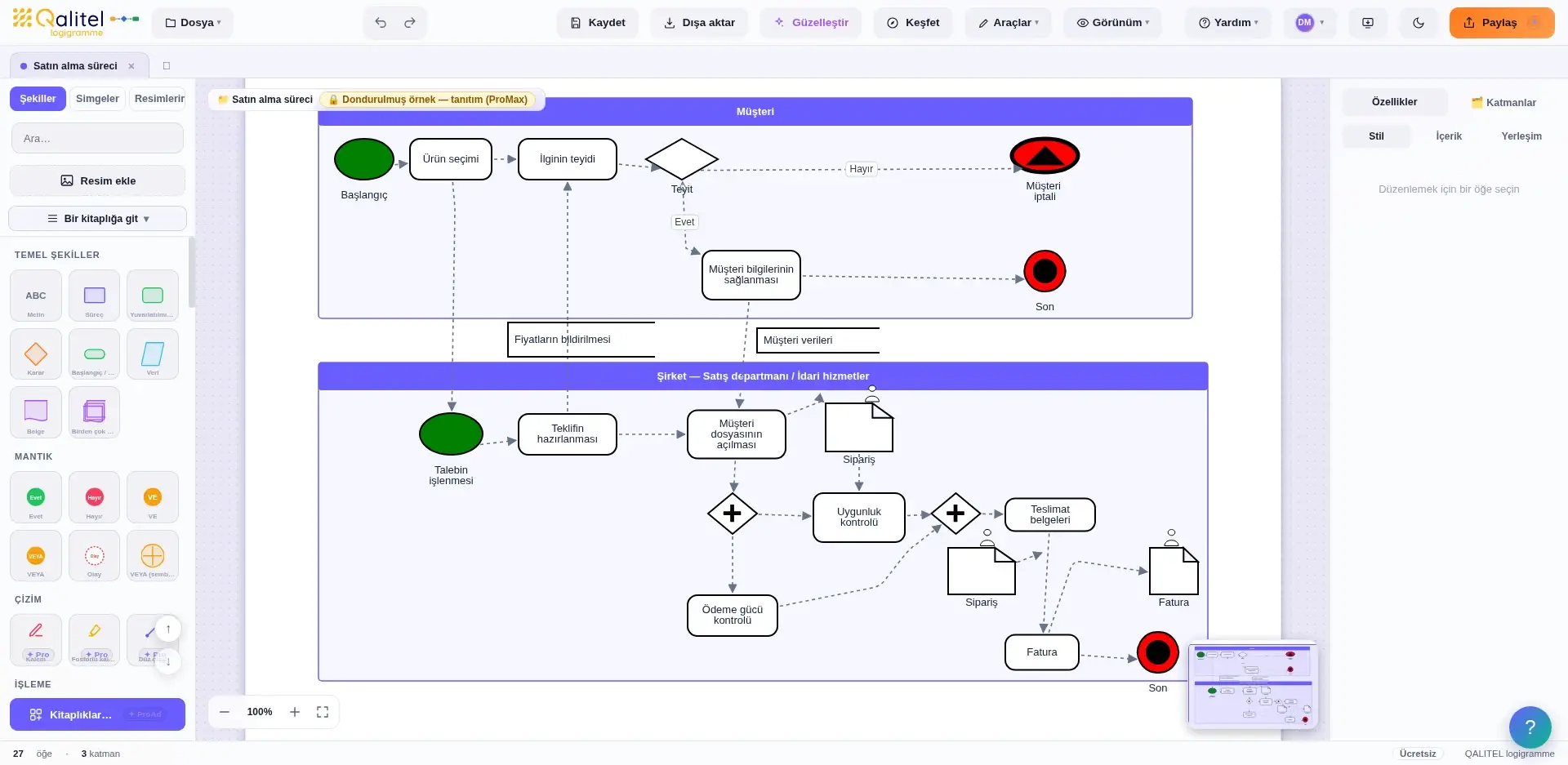Select the İçerik sub-tab
This screenshot has height=765, width=1568.
tap(1449, 136)
